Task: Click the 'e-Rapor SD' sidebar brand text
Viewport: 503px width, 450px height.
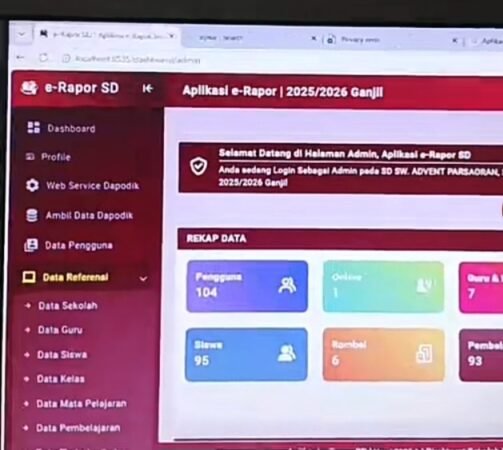Action: pyautogui.click(x=82, y=88)
